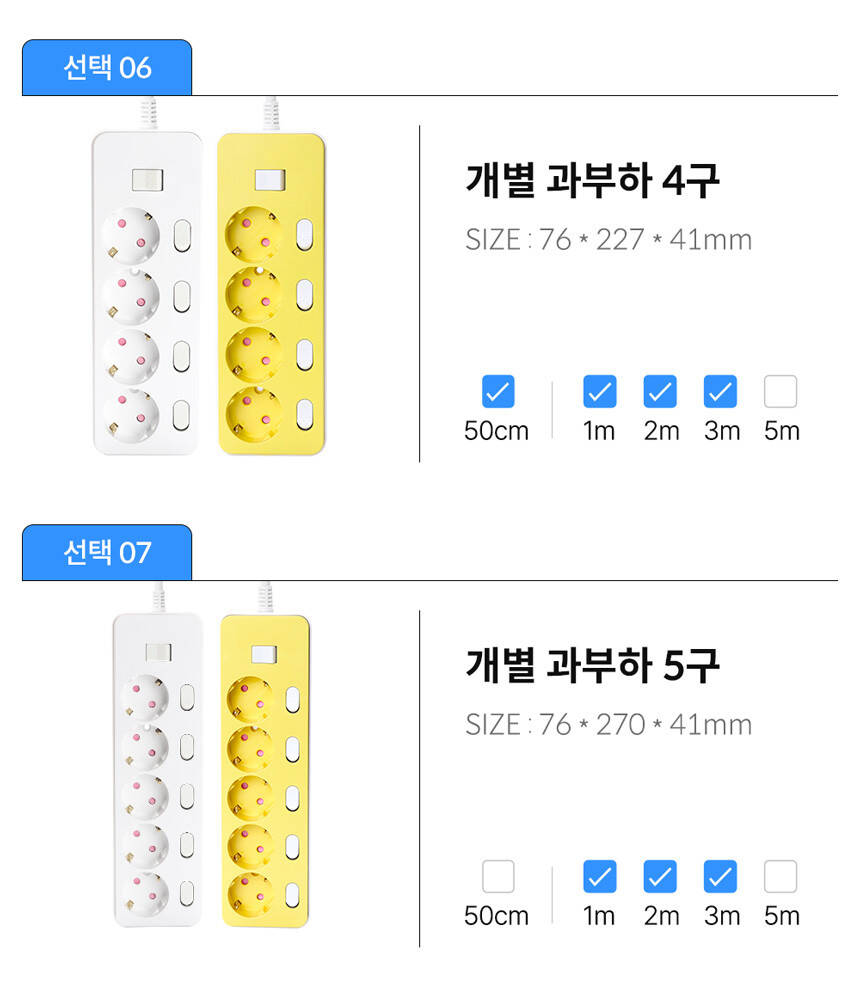Enable 50cm checkbox under 개별 과부하 5구
The width and height of the screenshot is (860, 981).
(497, 877)
